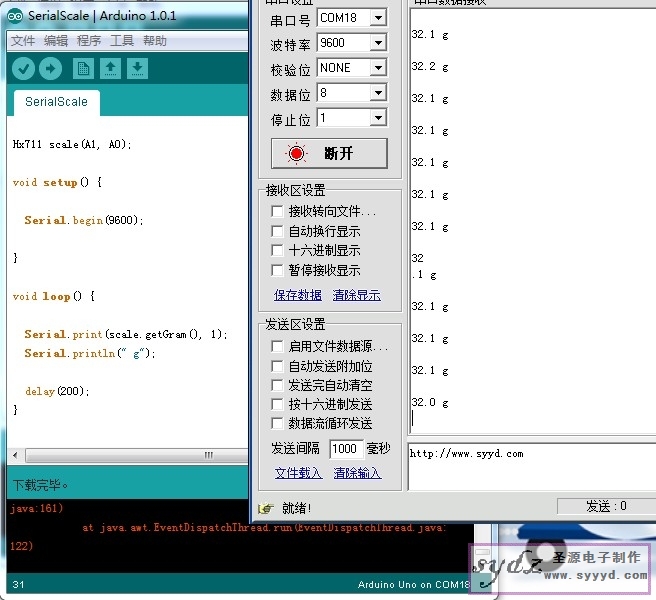This screenshot has width=656, height=600.
Task: Click the 清除显示 link
Action: point(356,295)
